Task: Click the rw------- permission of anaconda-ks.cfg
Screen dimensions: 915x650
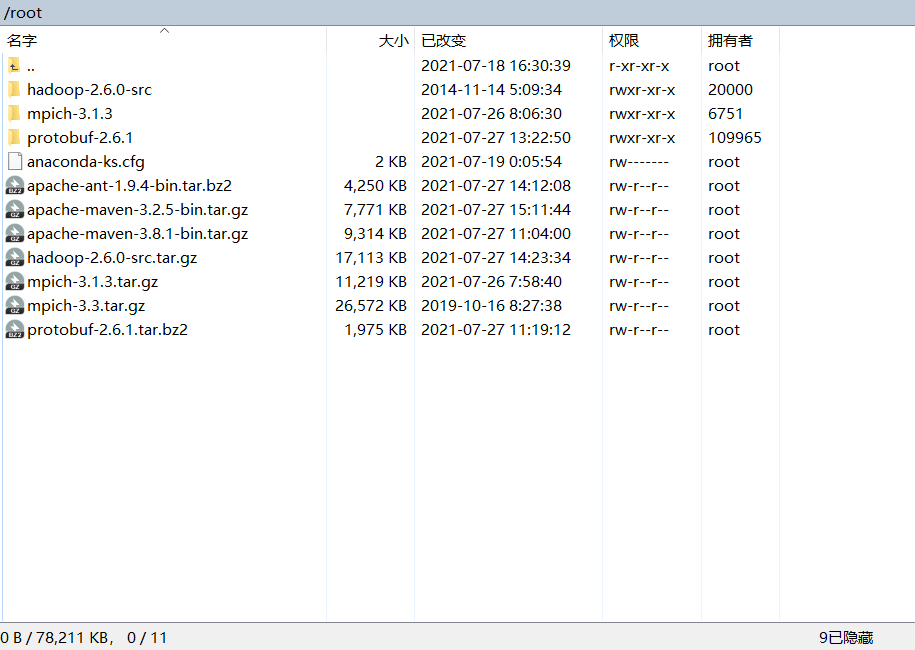Action: tap(639, 162)
